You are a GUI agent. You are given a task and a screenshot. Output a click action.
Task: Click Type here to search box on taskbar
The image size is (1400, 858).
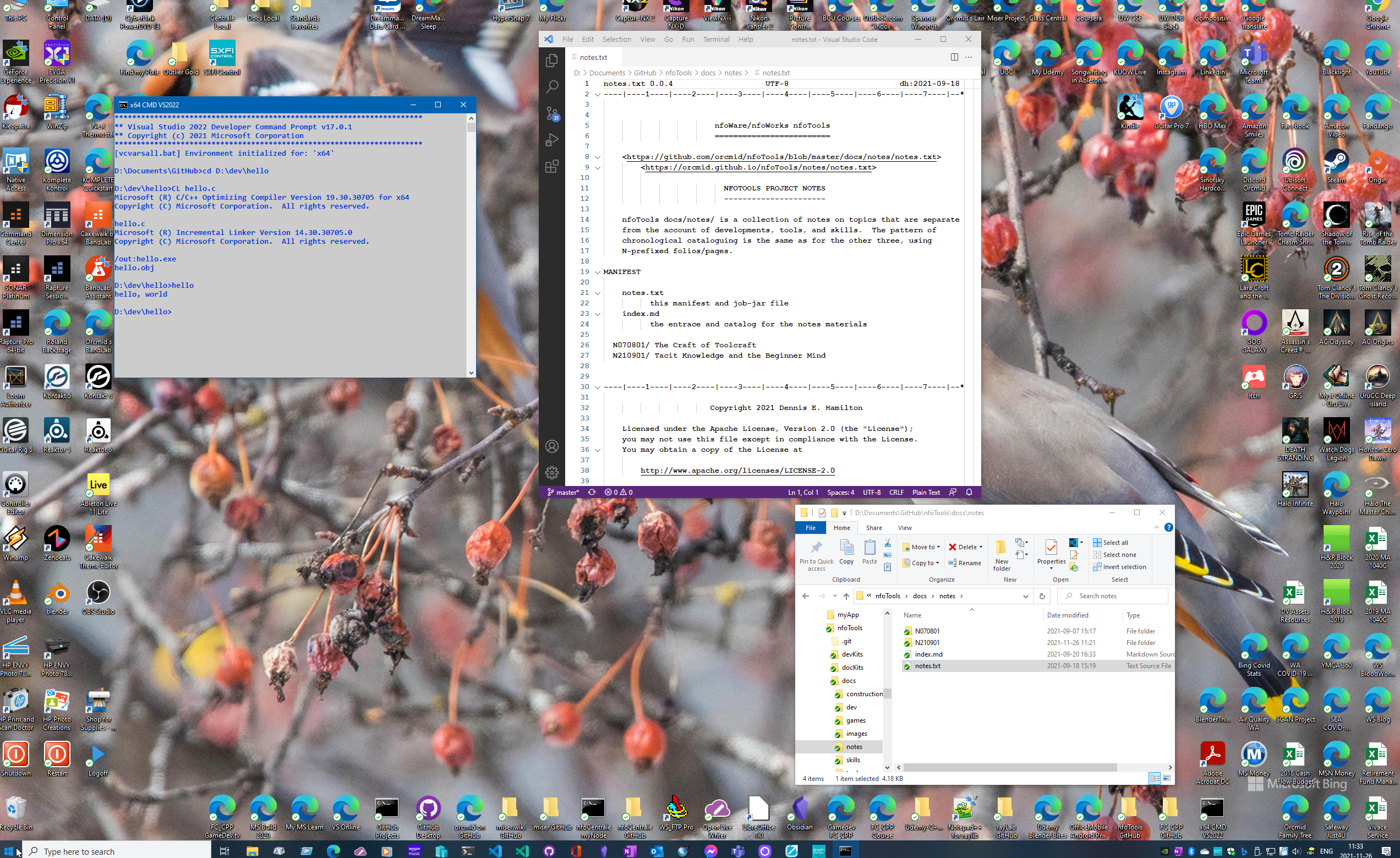117,851
